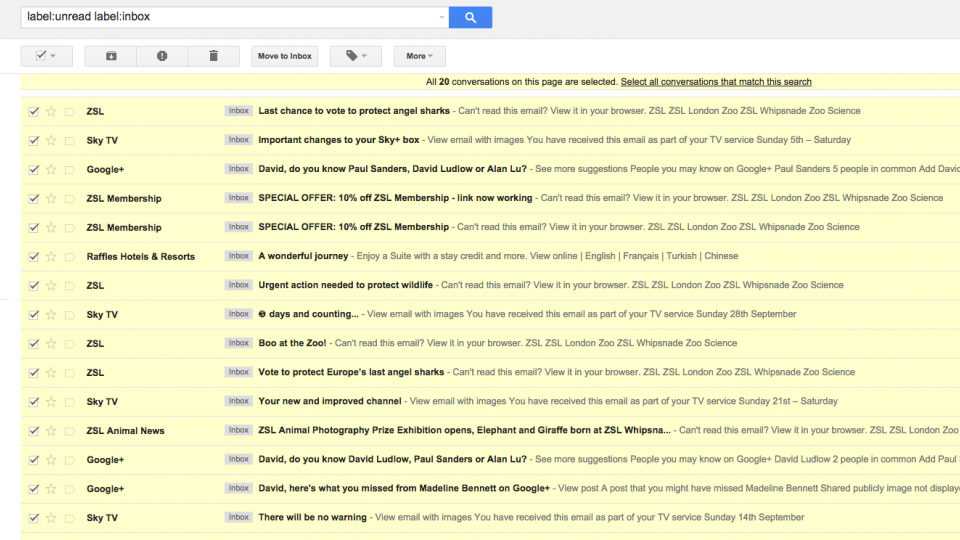The height and width of the screenshot is (540, 960).
Task: Mark Boo at the Zoo email as important
Action: [70, 343]
